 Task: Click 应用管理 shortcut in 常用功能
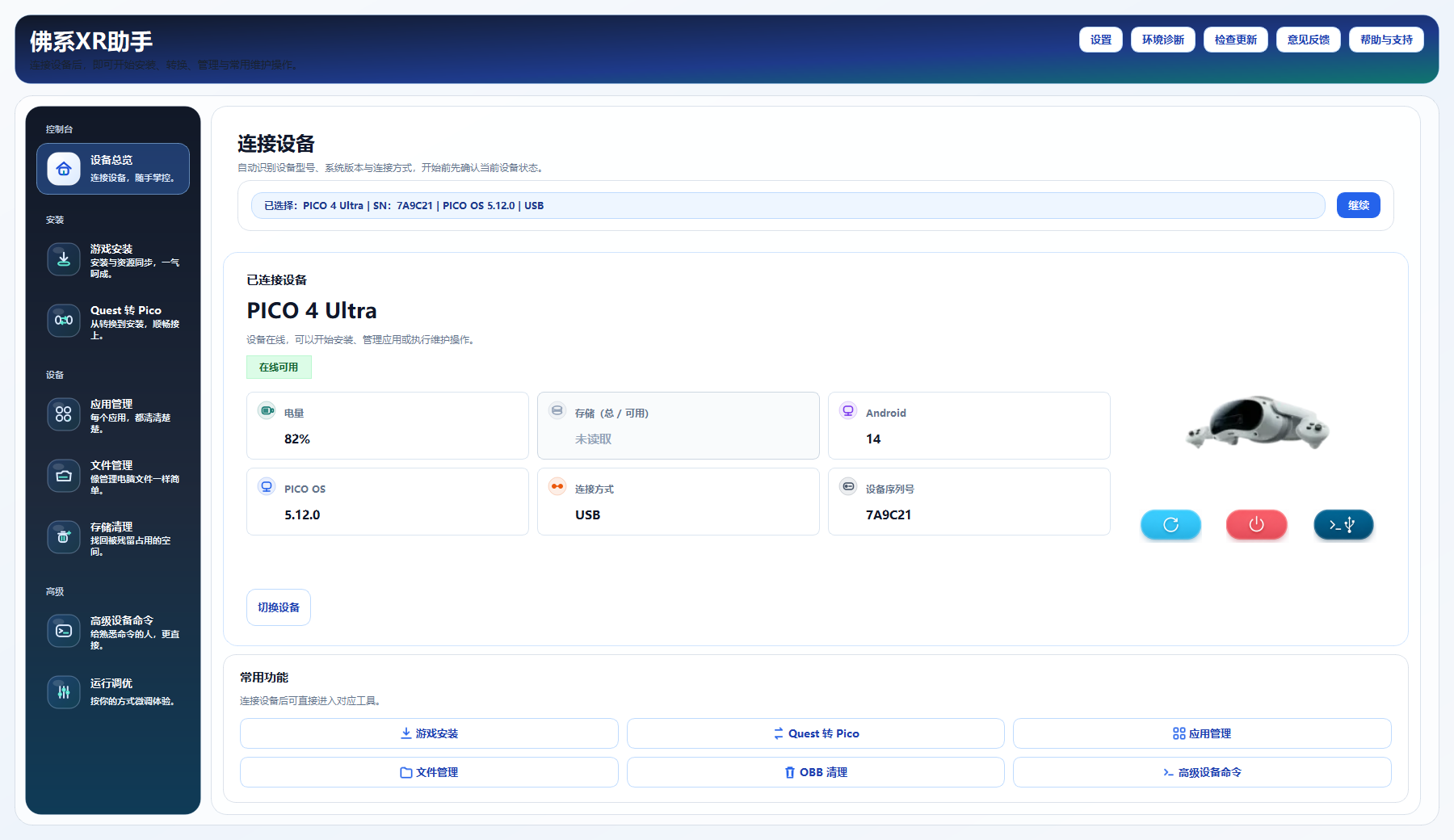point(1202,733)
